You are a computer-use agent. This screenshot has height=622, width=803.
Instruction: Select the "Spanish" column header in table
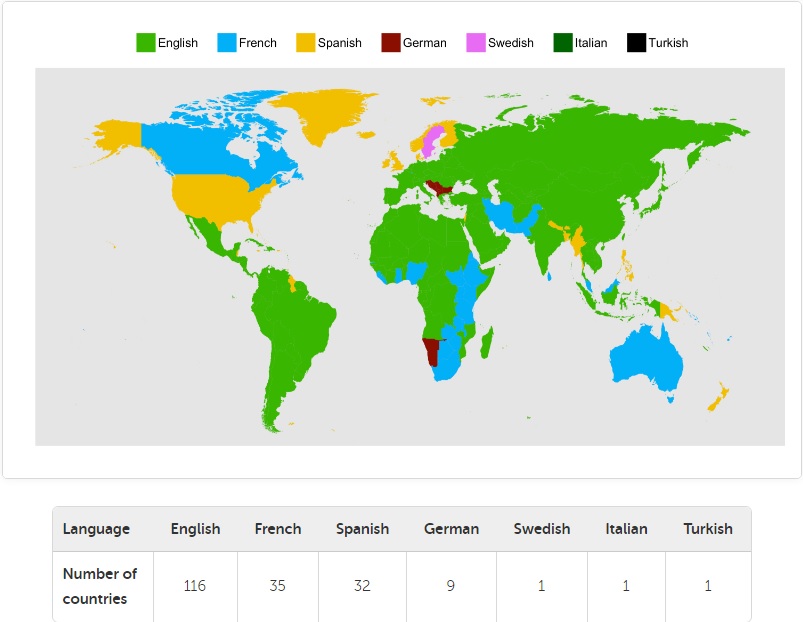pyautogui.click(x=363, y=529)
